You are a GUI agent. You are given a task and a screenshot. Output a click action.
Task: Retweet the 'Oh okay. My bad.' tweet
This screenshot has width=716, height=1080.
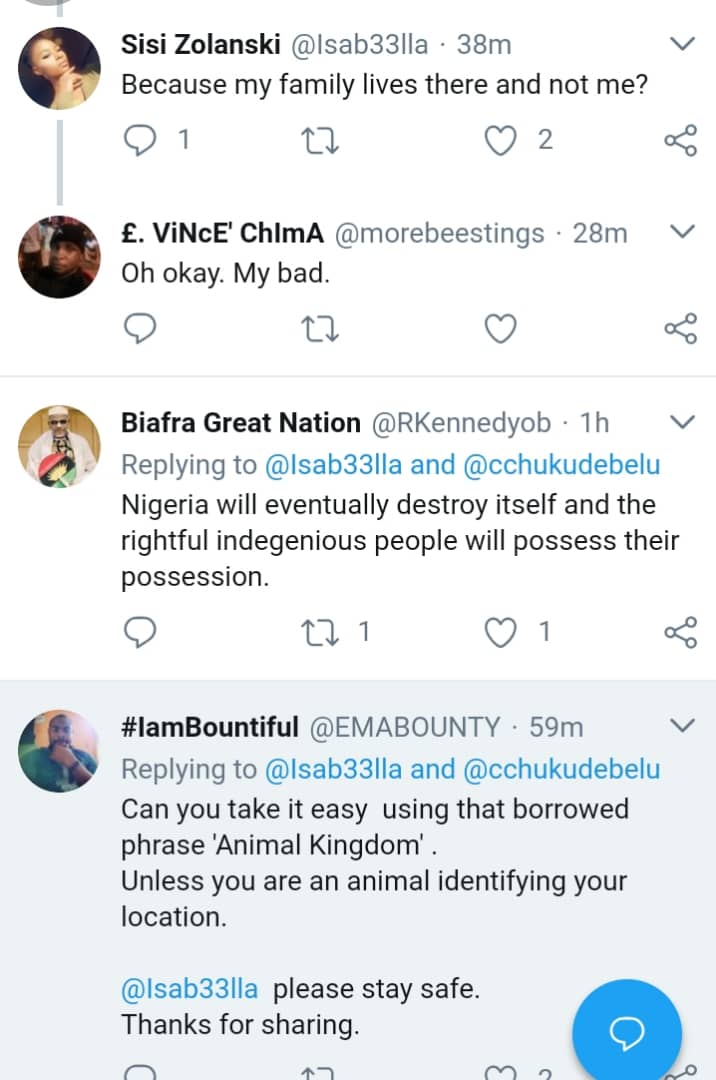321,328
